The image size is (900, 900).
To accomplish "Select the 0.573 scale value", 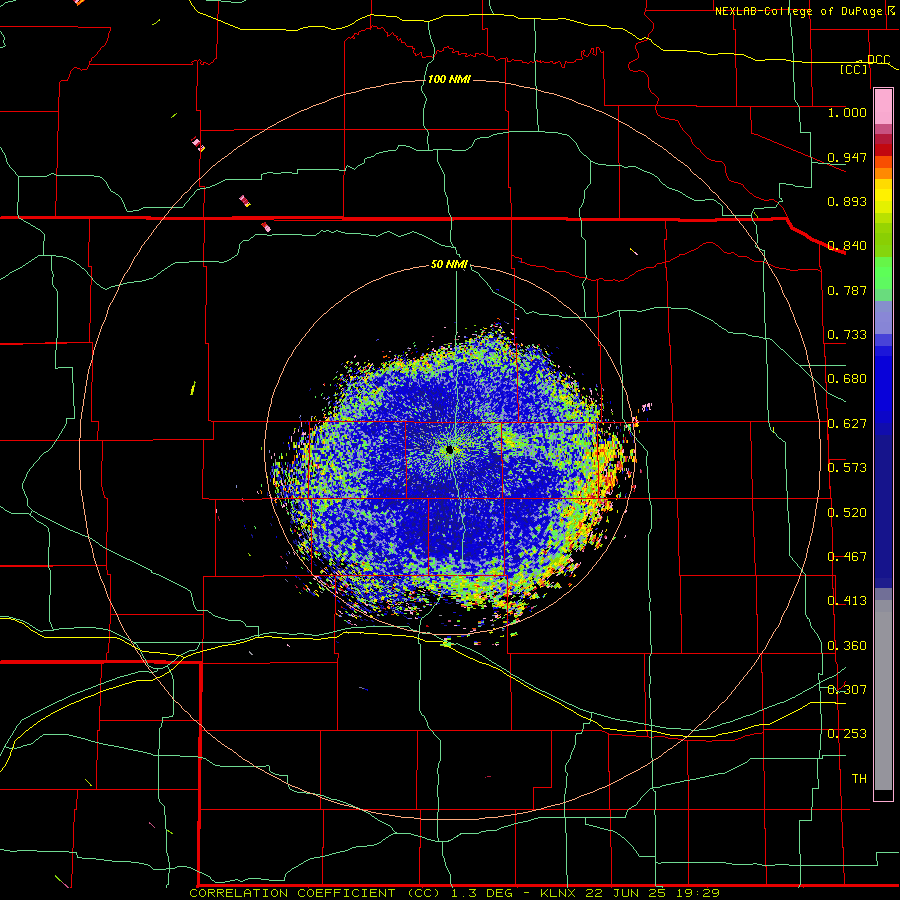I will click(x=847, y=468).
